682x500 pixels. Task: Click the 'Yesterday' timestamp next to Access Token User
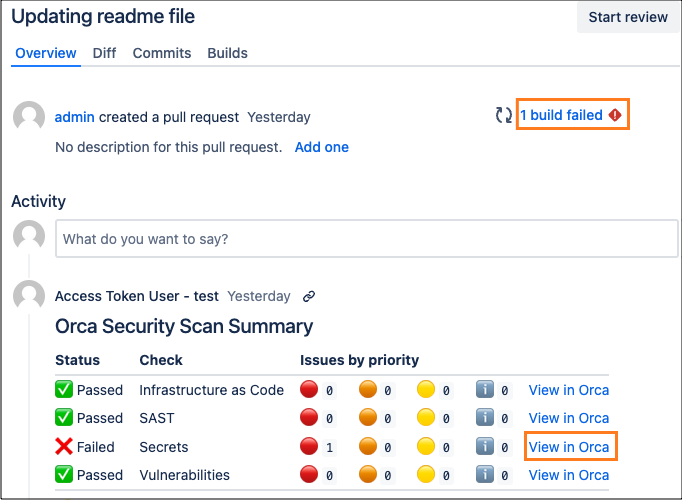(259, 296)
